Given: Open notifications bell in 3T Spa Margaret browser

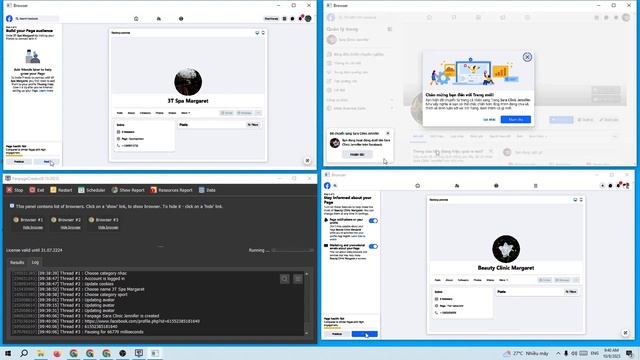Looking at the screenshot, I should click(x=300, y=18).
